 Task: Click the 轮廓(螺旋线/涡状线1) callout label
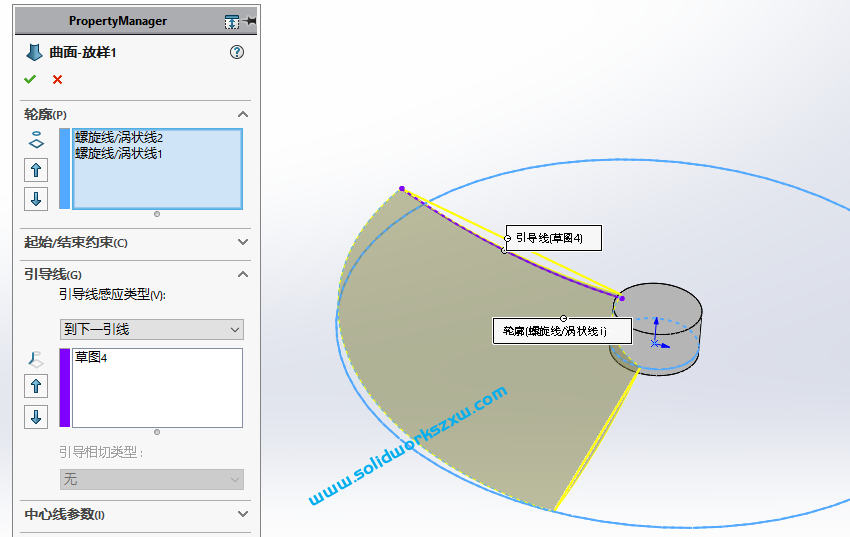(562, 331)
